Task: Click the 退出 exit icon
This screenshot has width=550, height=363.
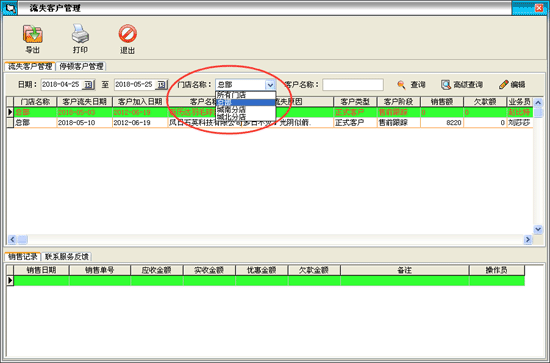Action: [x=127, y=34]
